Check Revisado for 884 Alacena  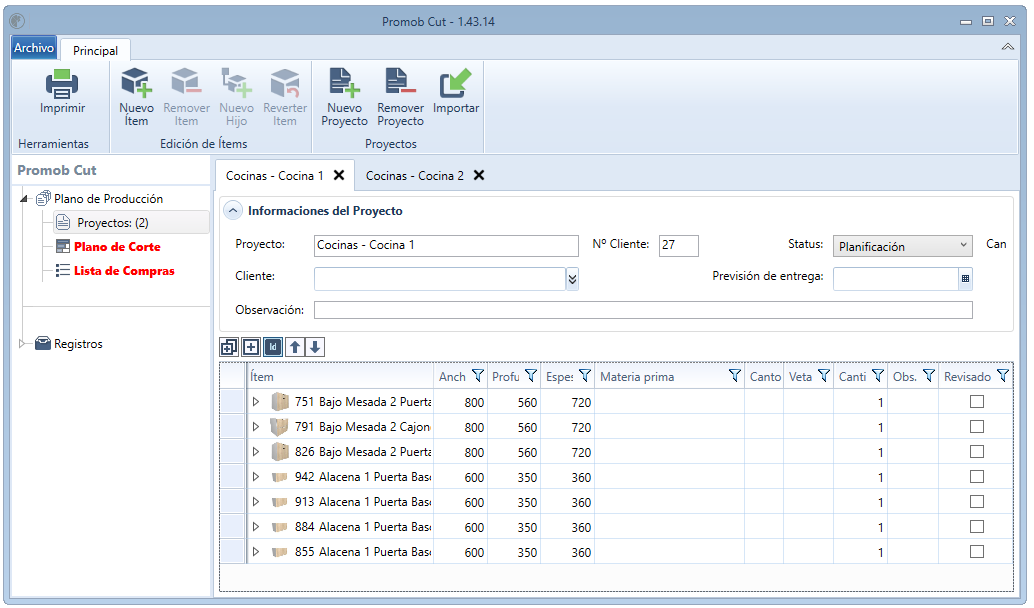coord(977,527)
